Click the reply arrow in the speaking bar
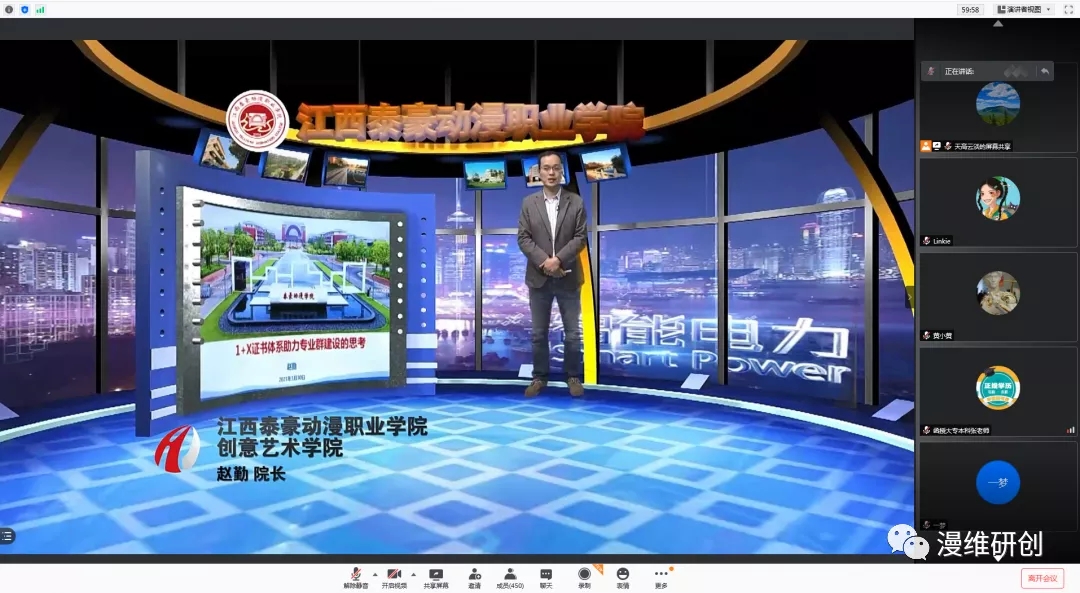This screenshot has width=1080, height=593. (x=1044, y=71)
